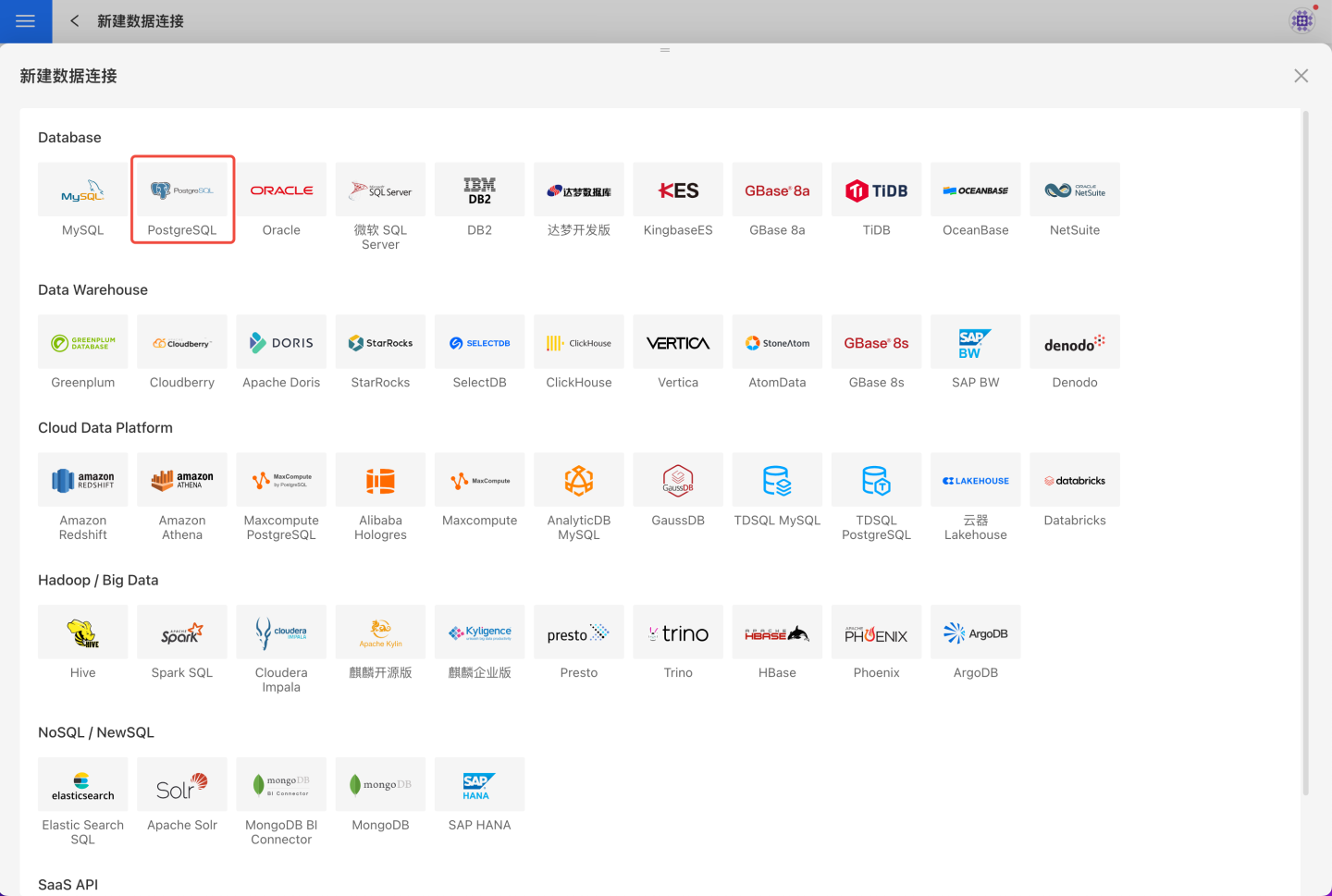This screenshot has width=1332, height=896.
Task: Choose the Hive big data connector
Action: pos(83,633)
